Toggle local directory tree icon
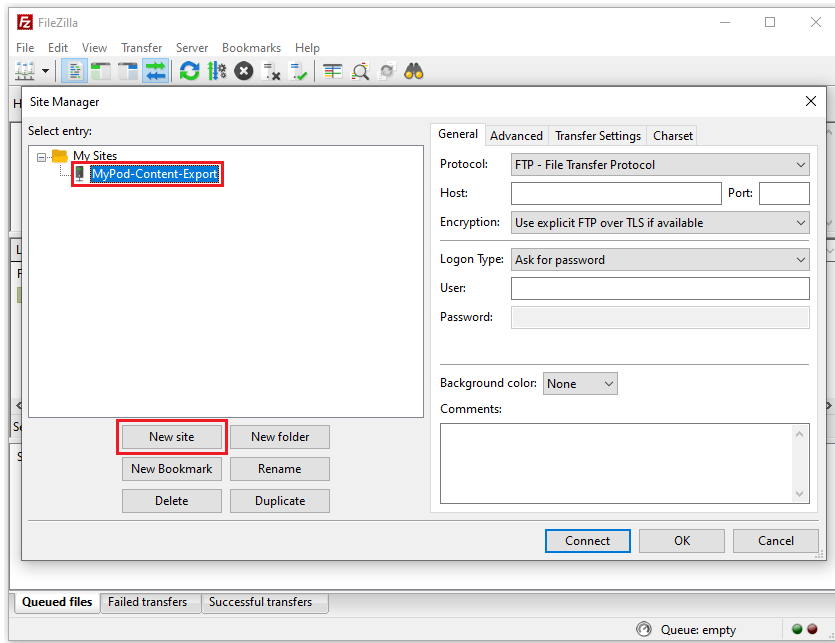 pos(101,71)
